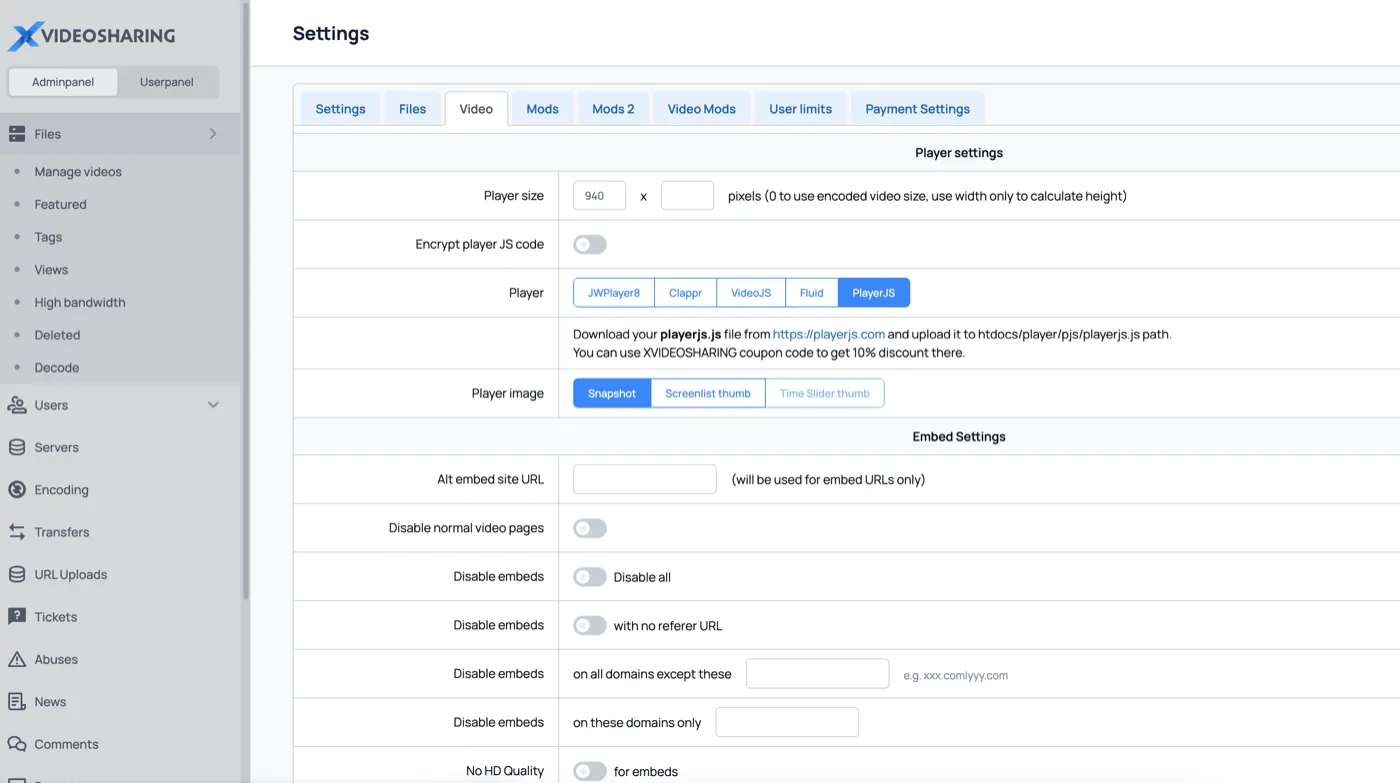The image size is (1400, 783).
Task: Switch to Userpanel view
Action: coord(167,82)
